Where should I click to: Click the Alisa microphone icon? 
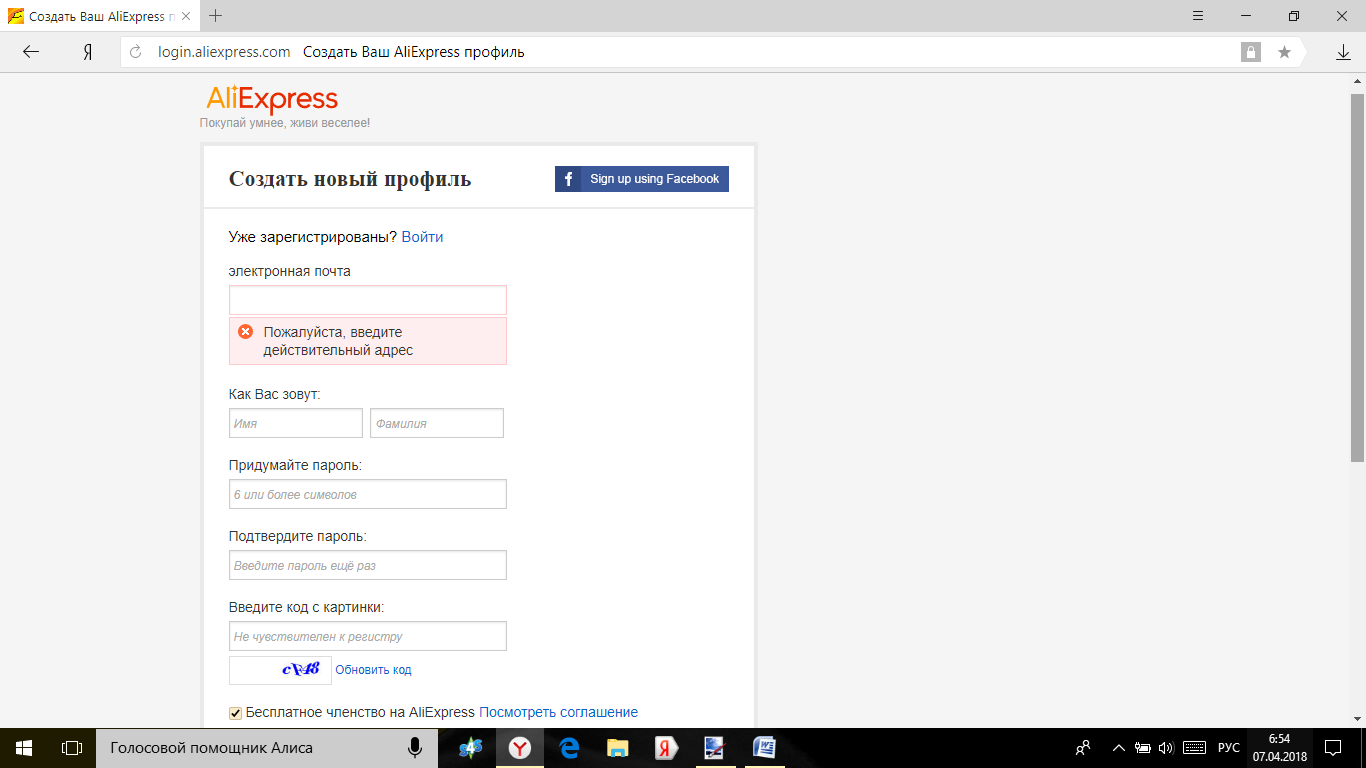pos(414,747)
